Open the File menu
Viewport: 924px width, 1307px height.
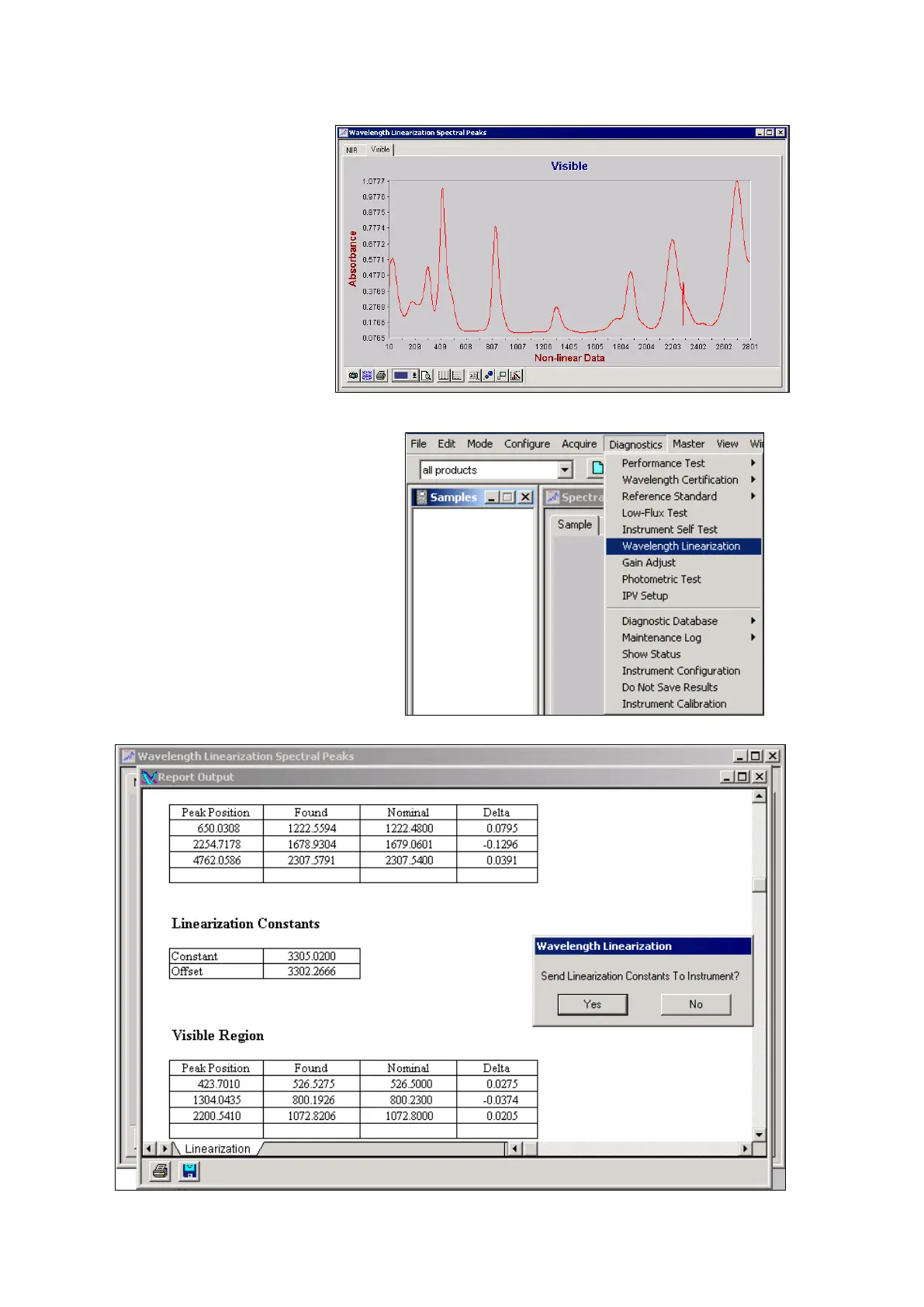click(418, 444)
